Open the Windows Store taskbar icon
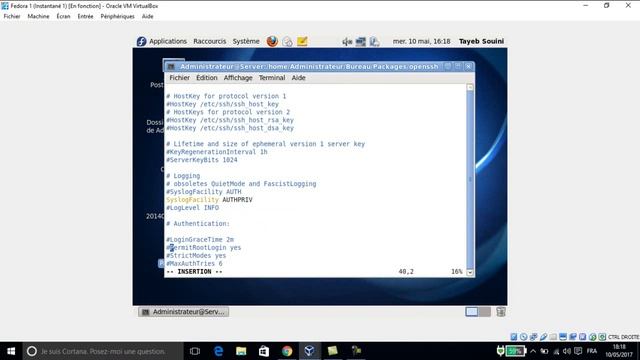640x360 pixels. tap(264, 351)
